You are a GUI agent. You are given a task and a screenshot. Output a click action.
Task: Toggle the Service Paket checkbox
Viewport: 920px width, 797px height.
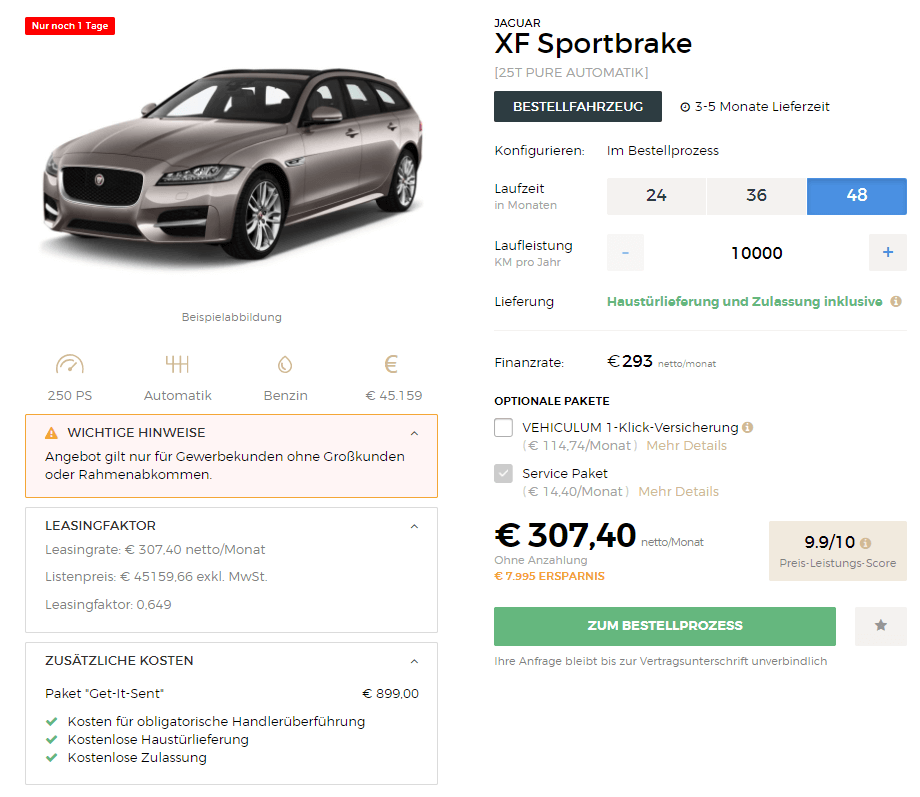pyautogui.click(x=503, y=473)
